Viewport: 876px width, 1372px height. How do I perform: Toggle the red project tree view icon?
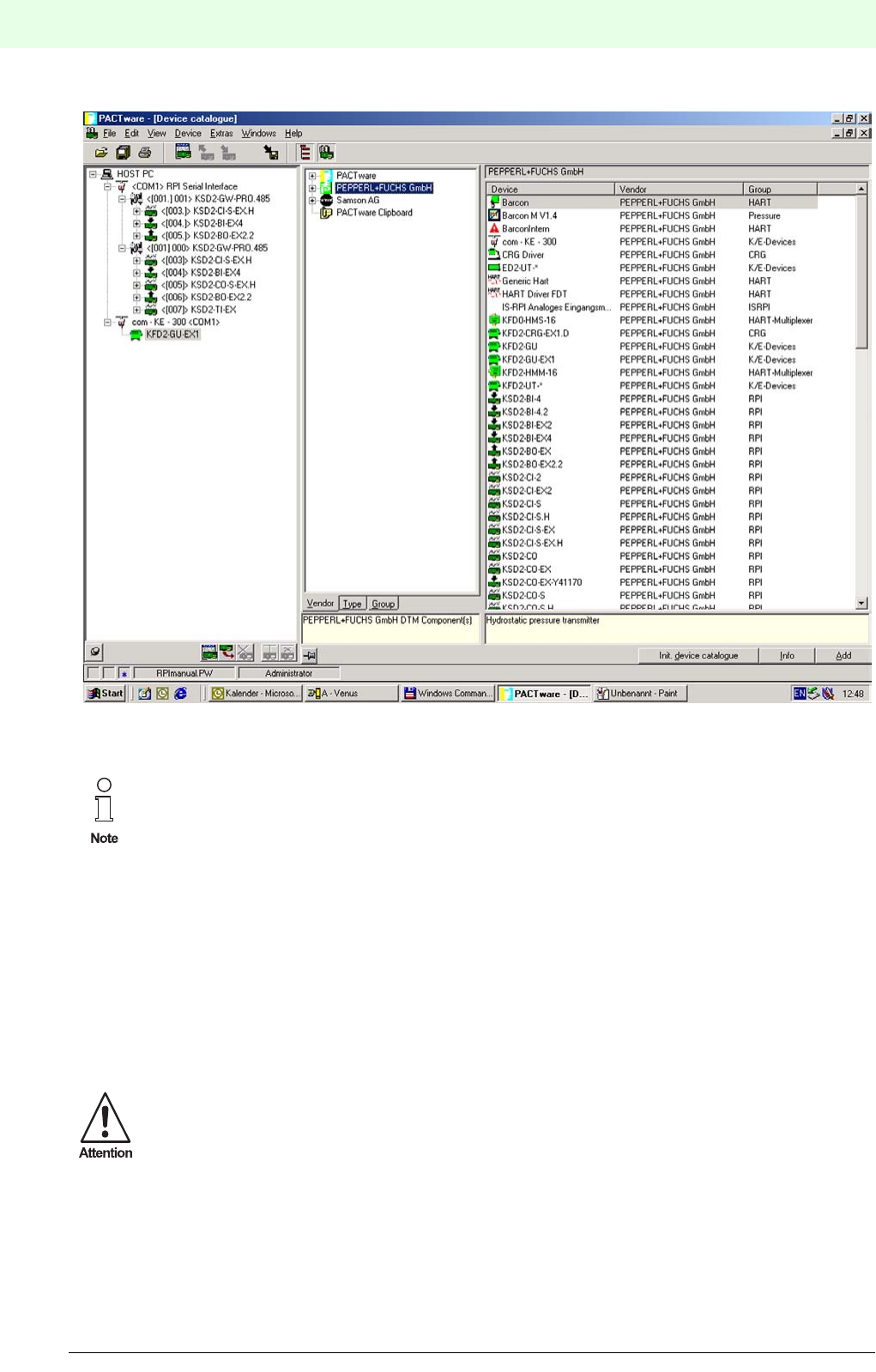[x=305, y=153]
